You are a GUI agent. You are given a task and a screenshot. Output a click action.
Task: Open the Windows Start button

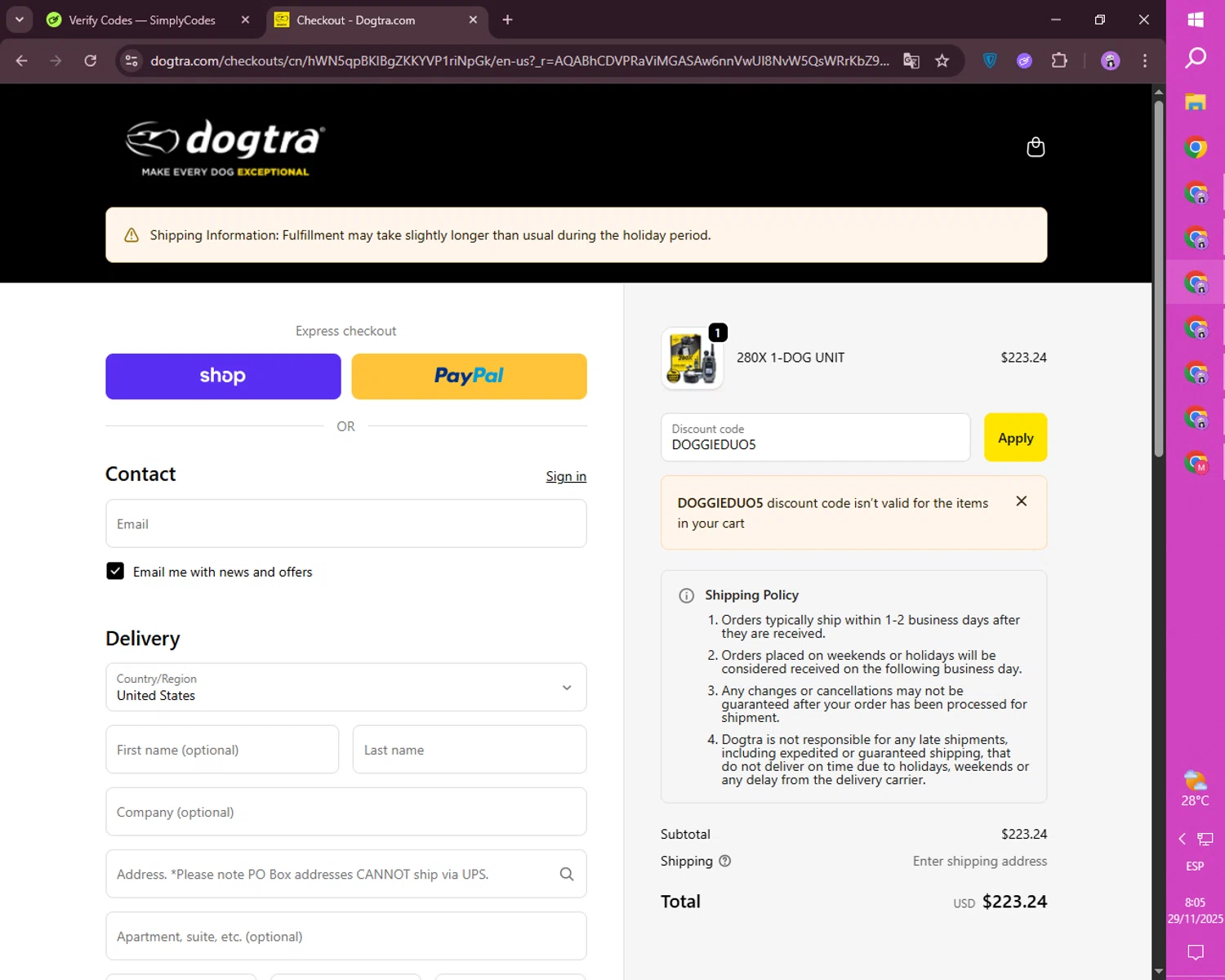(1196, 20)
